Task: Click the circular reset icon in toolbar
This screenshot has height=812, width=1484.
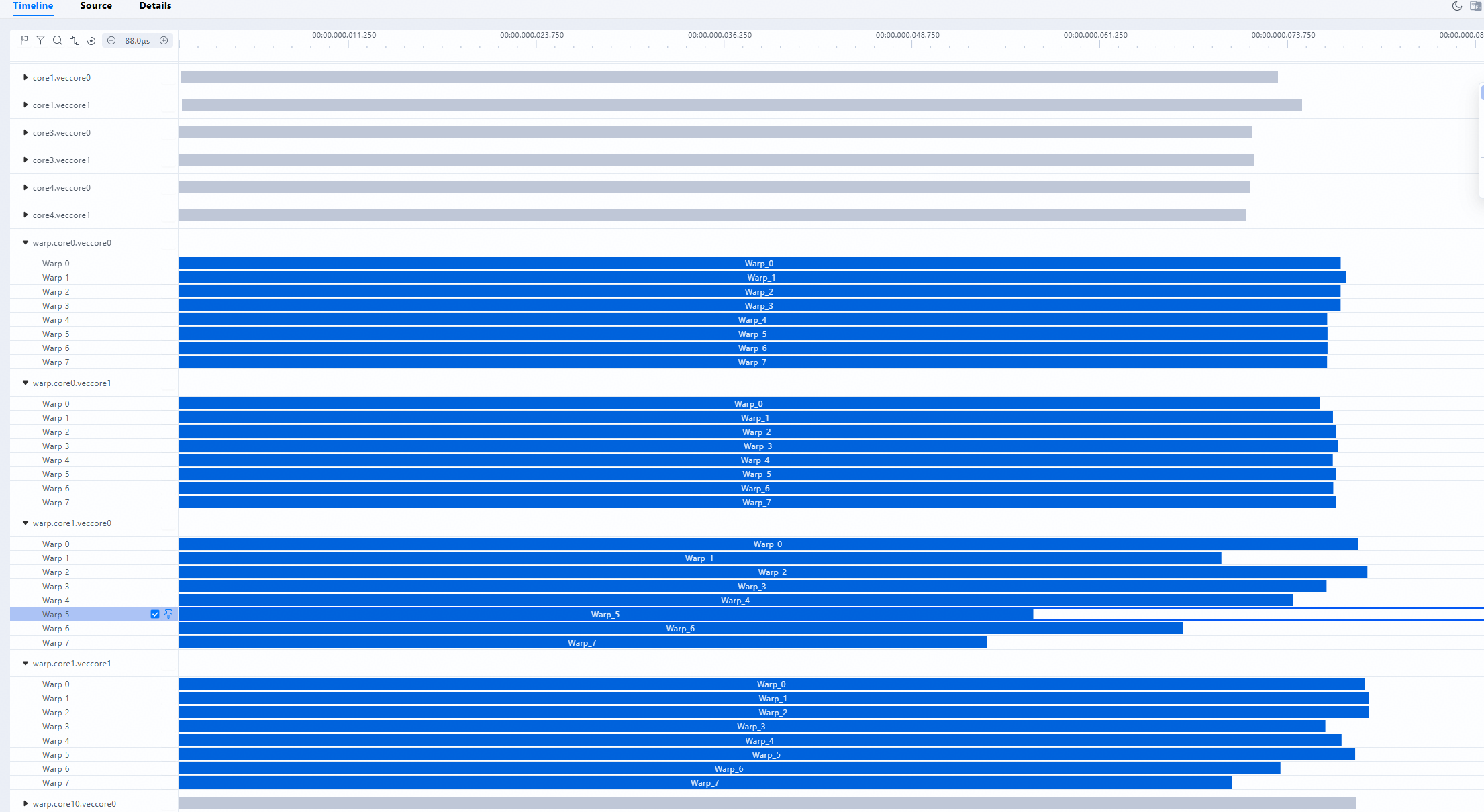Action: tap(91, 40)
